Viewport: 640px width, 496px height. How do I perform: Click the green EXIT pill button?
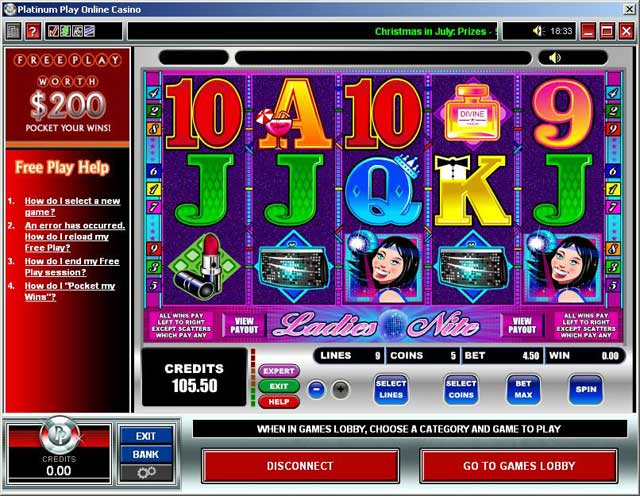(279, 386)
